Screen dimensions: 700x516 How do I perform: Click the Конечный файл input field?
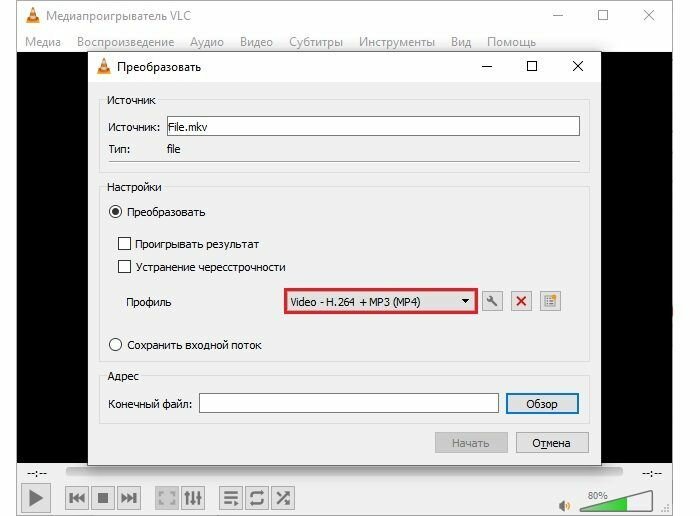pos(349,404)
